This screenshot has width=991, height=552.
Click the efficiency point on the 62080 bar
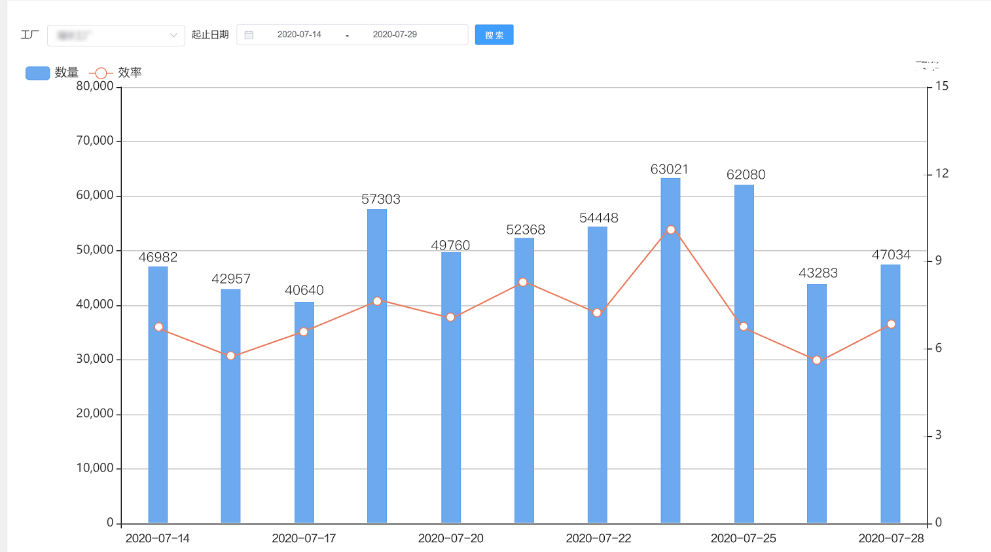743,326
